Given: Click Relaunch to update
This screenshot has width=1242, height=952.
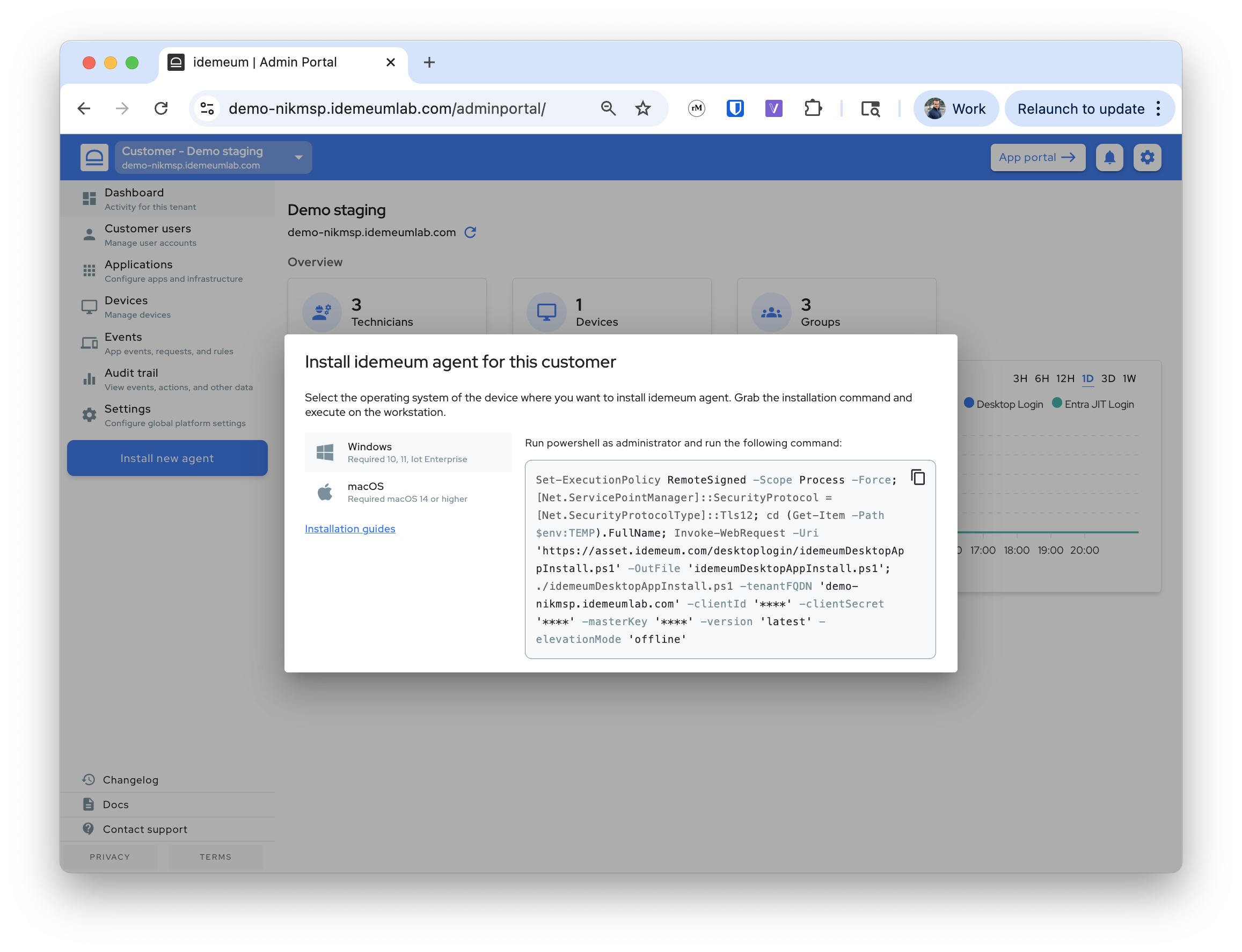Looking at the screenshot, I should click(1080, 108).
